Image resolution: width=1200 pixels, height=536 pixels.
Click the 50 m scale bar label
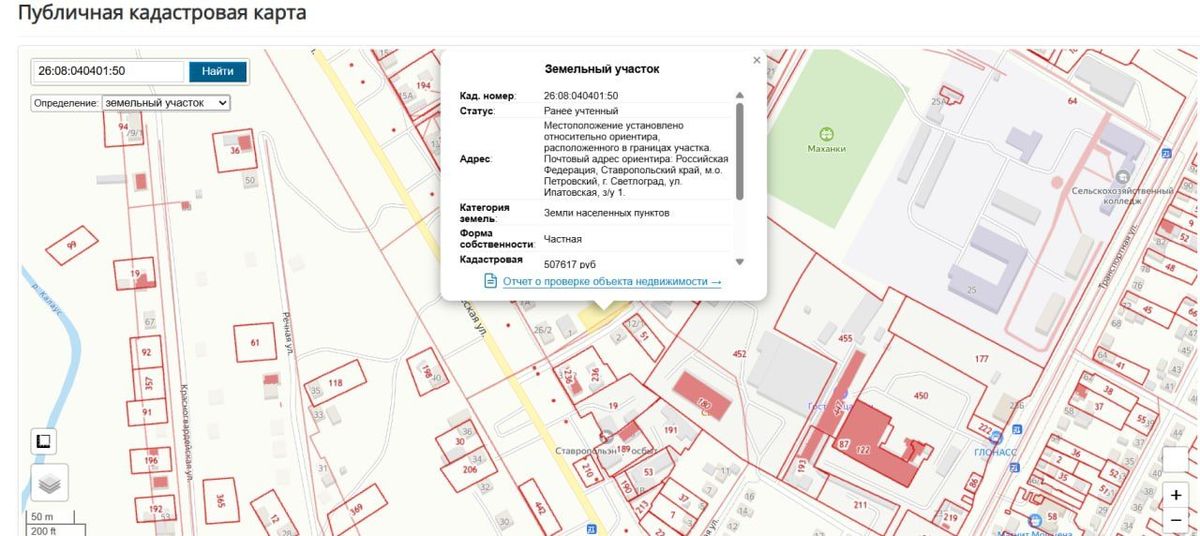click(44, 516)
